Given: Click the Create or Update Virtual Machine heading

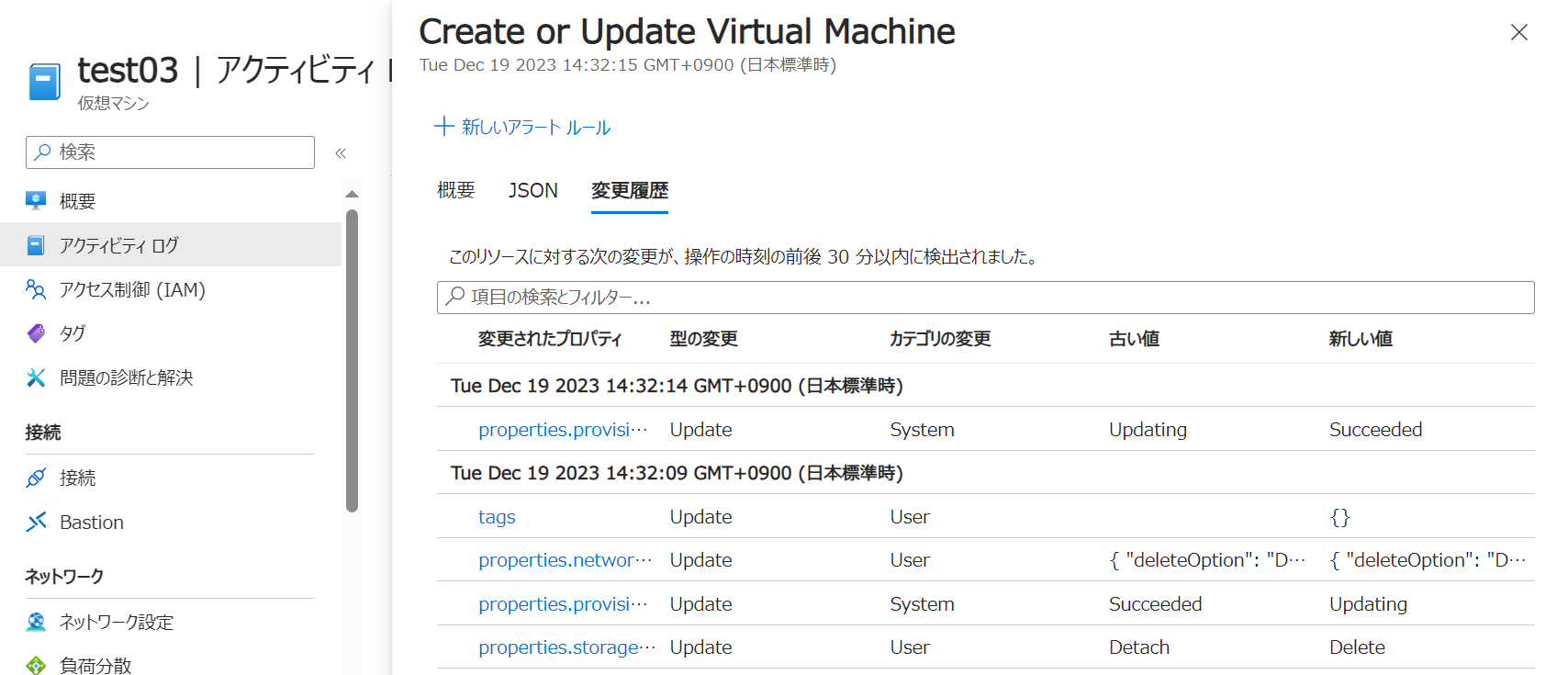Looking at the screenshot, I should tap(687, 31).
